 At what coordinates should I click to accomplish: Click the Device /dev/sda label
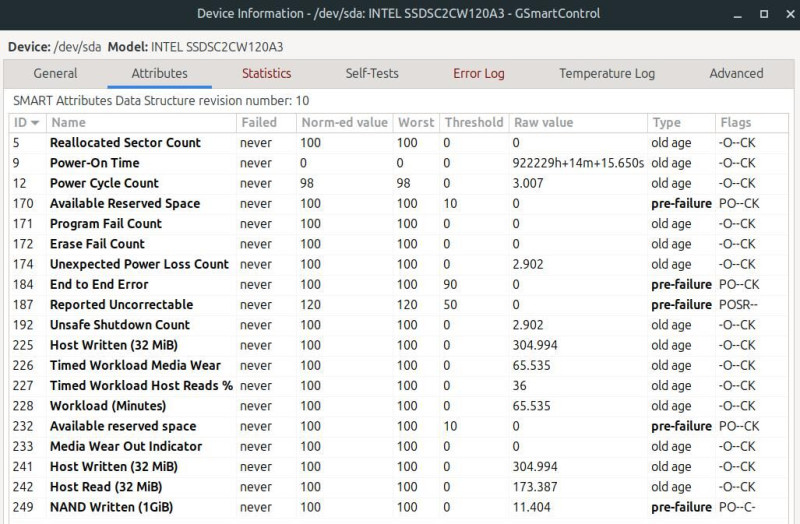pos(55,47)
